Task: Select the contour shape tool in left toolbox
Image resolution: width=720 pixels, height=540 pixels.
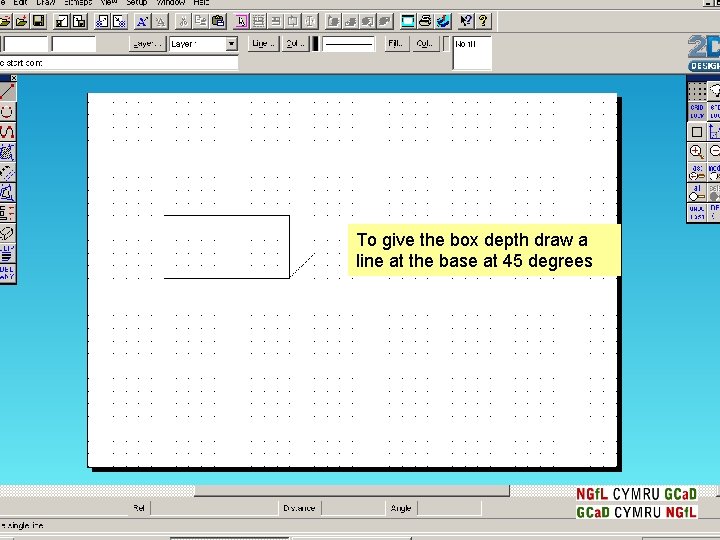Action: pos(7,193)
